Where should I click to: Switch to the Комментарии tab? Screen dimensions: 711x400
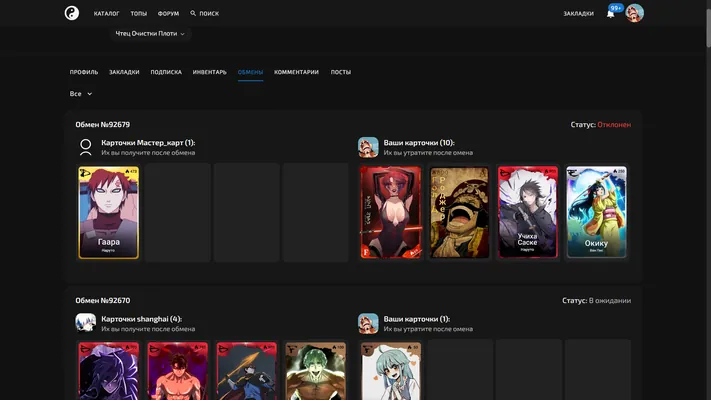tap(296, 72)
